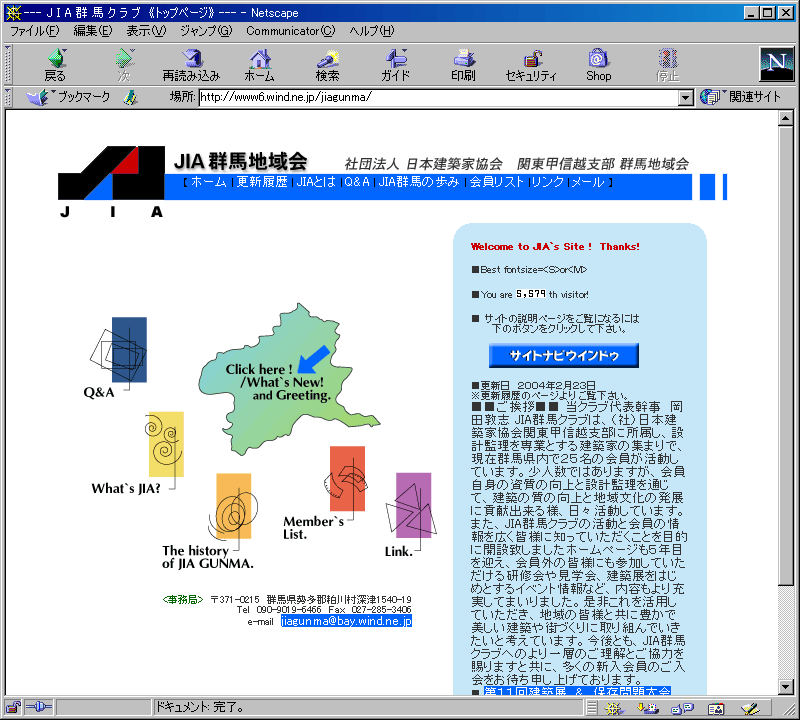800x720 pixels.
Task: Open Composer from the component bar
Action: tap(750, 708)
